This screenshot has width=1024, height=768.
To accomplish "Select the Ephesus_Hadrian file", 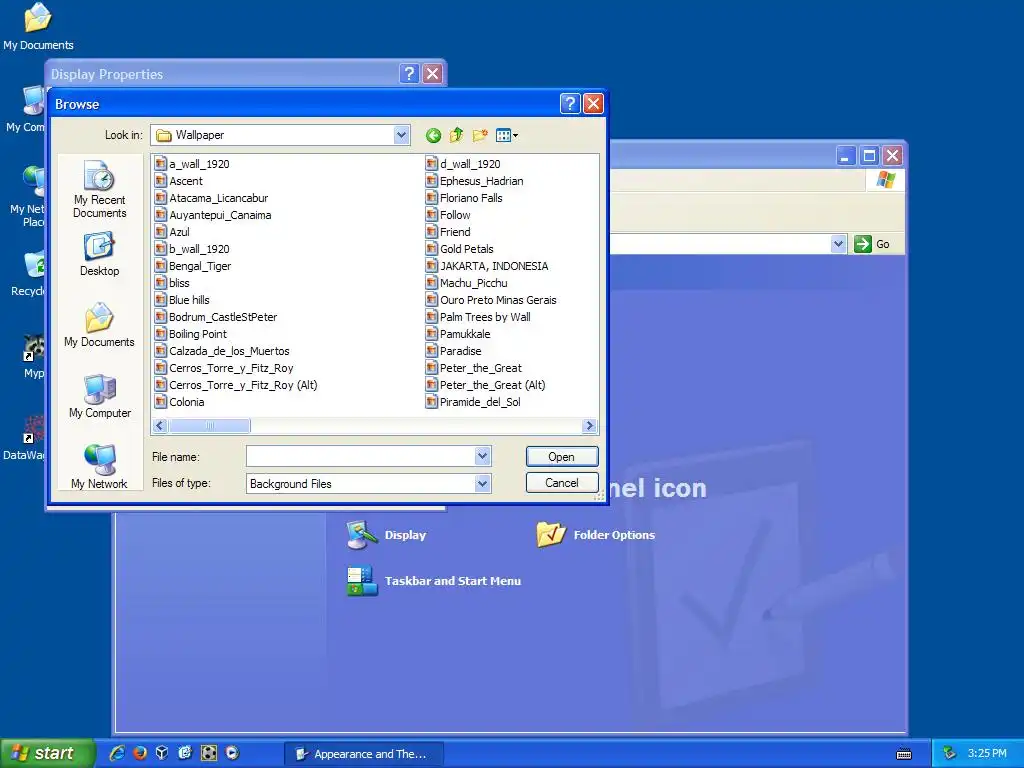I will 474,181.
